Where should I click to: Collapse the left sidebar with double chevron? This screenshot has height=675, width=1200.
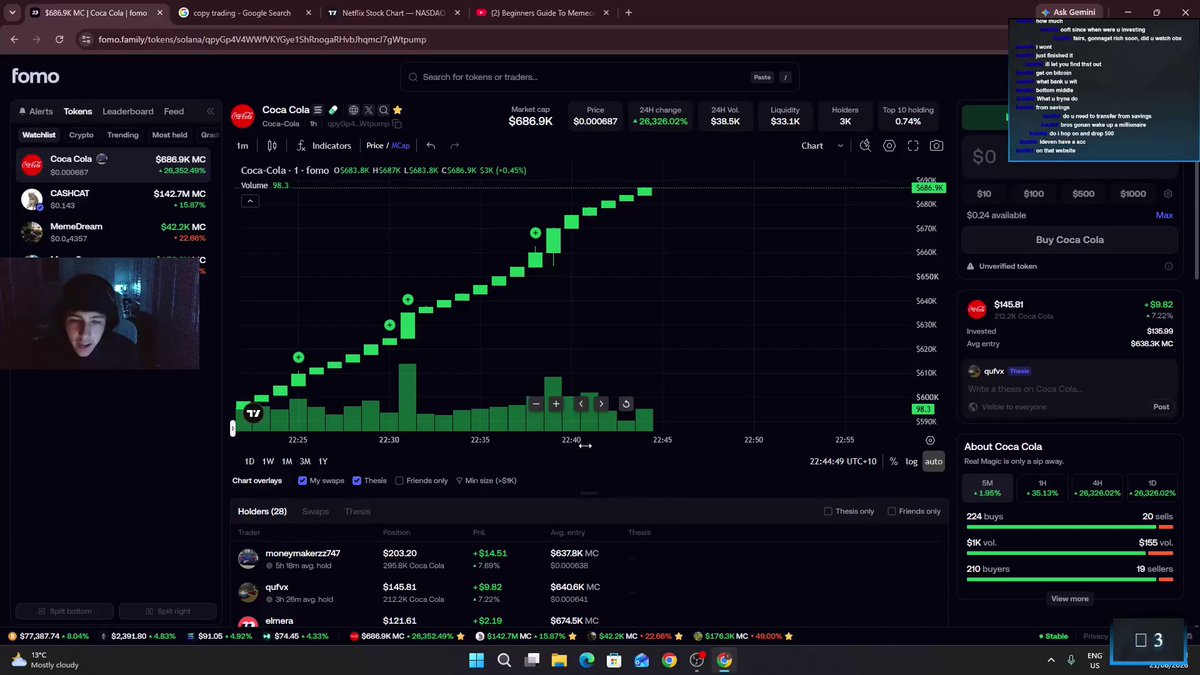coord(210,111)
